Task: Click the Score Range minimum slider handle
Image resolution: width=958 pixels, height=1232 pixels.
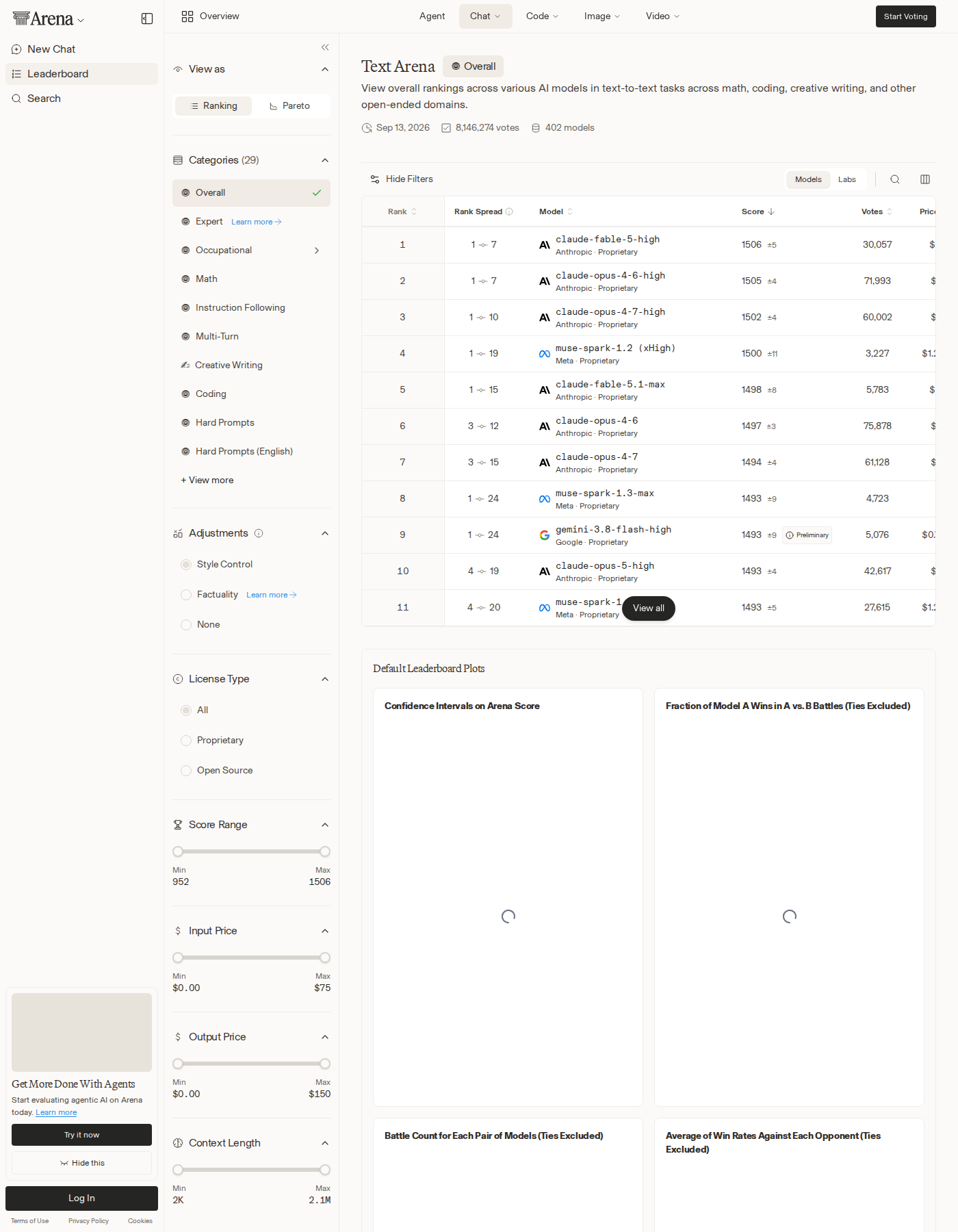Action: [x=178, y=851]
